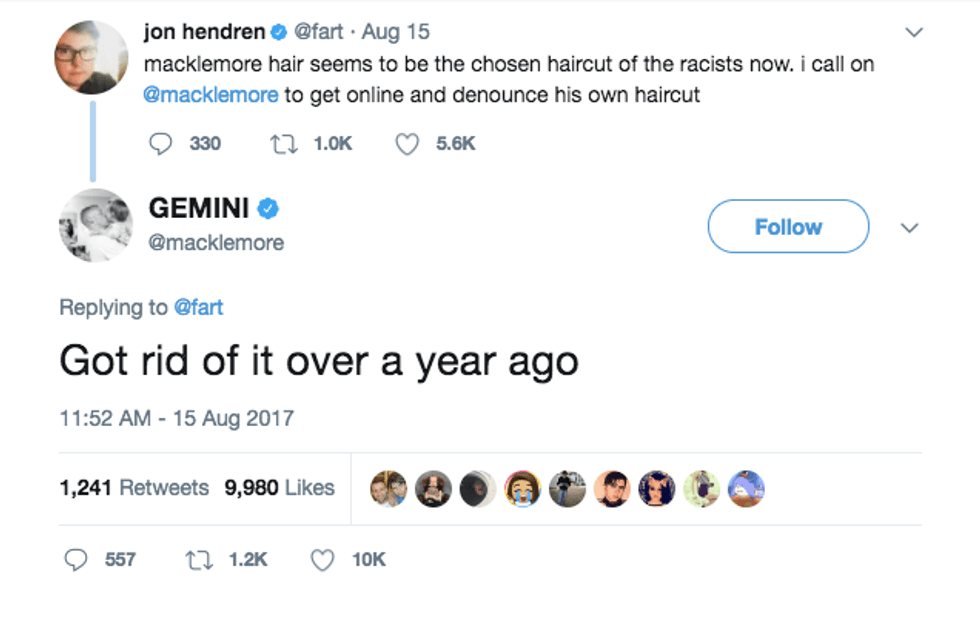The image size is (980, 618).
Task: Retweet jon hendren's tweet with 1.0K retweets
Action: pyautogui.click(x=281, y=144)
